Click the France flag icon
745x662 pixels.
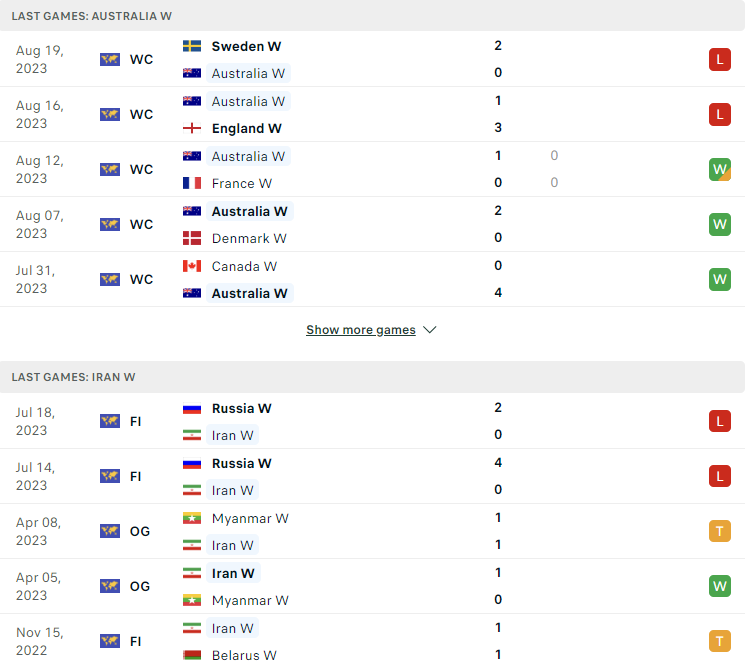[192, 183]
